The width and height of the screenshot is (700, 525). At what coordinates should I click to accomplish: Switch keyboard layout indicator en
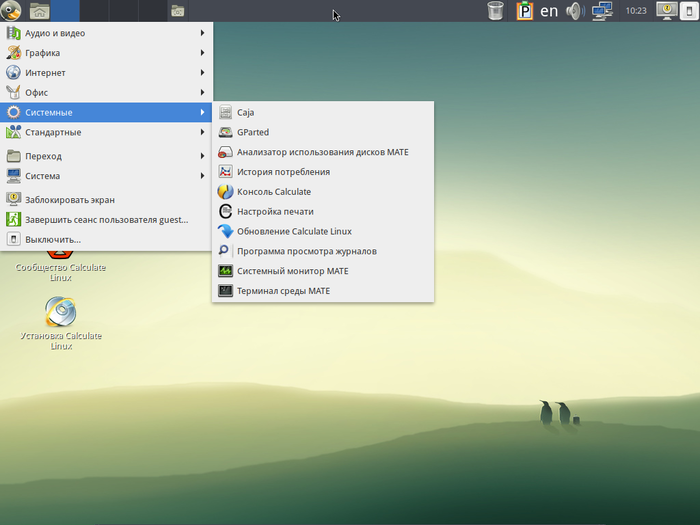click(x=549, y=11)
